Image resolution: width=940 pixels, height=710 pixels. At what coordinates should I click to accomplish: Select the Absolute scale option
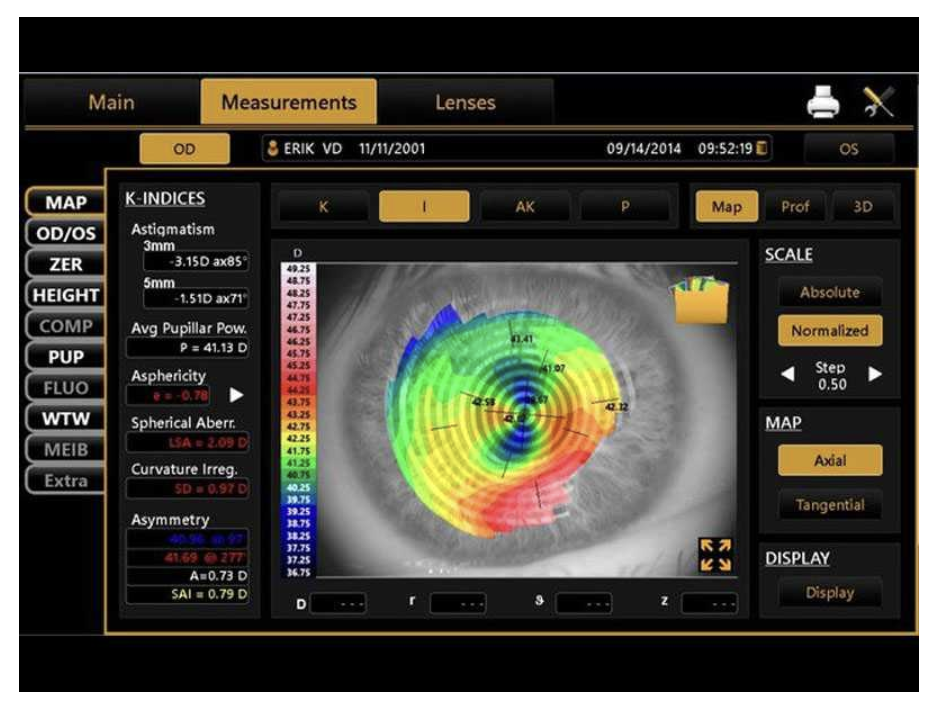click(829, 292)
